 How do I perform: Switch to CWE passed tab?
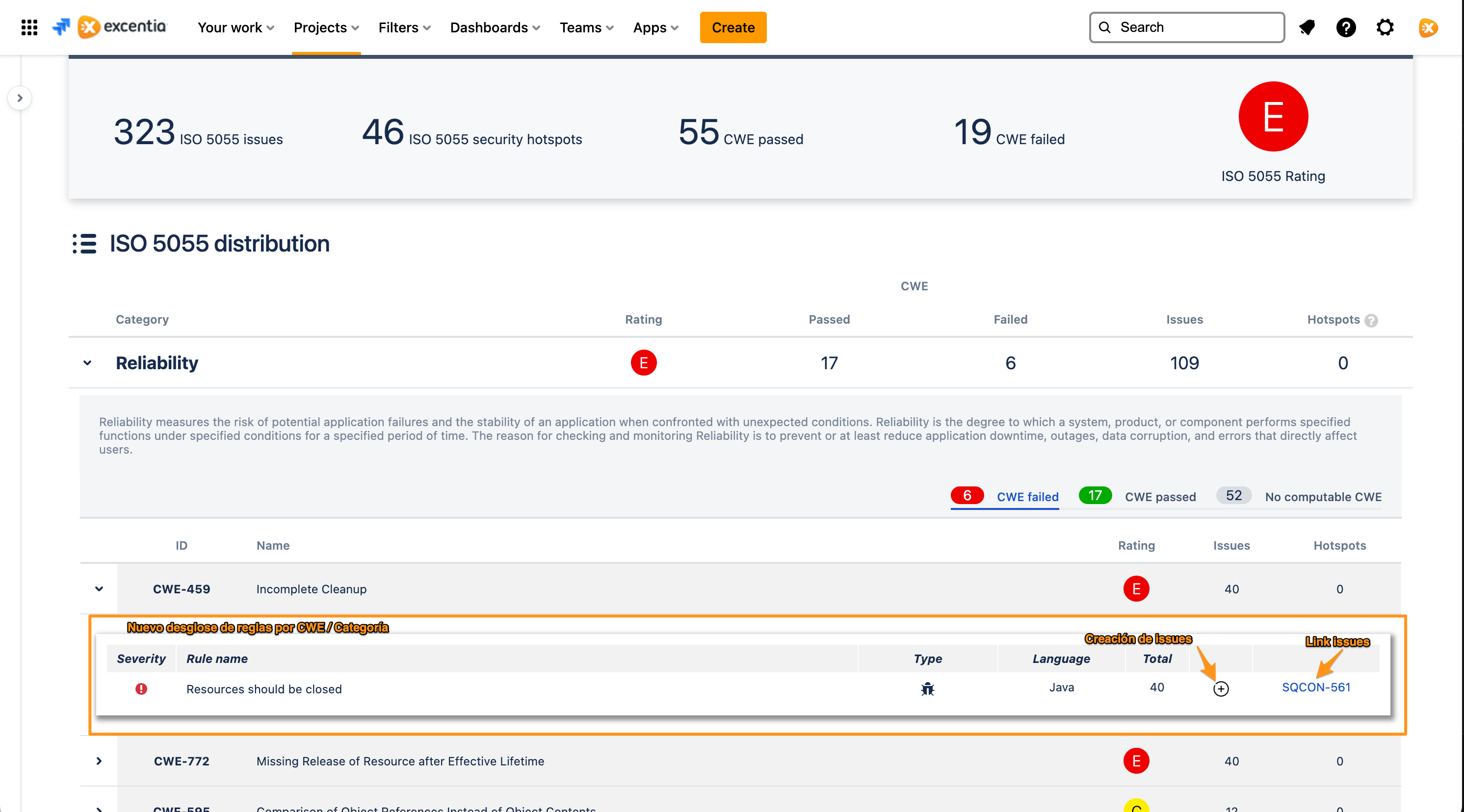click(x=1159, y=497)
